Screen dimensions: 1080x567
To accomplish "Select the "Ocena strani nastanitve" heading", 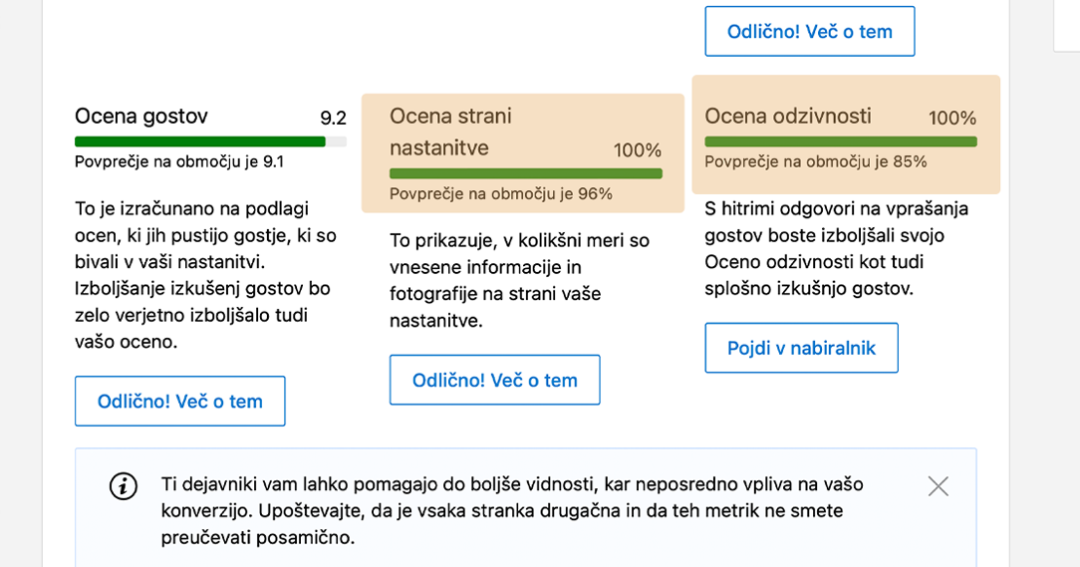I will (x=450, y=132).
